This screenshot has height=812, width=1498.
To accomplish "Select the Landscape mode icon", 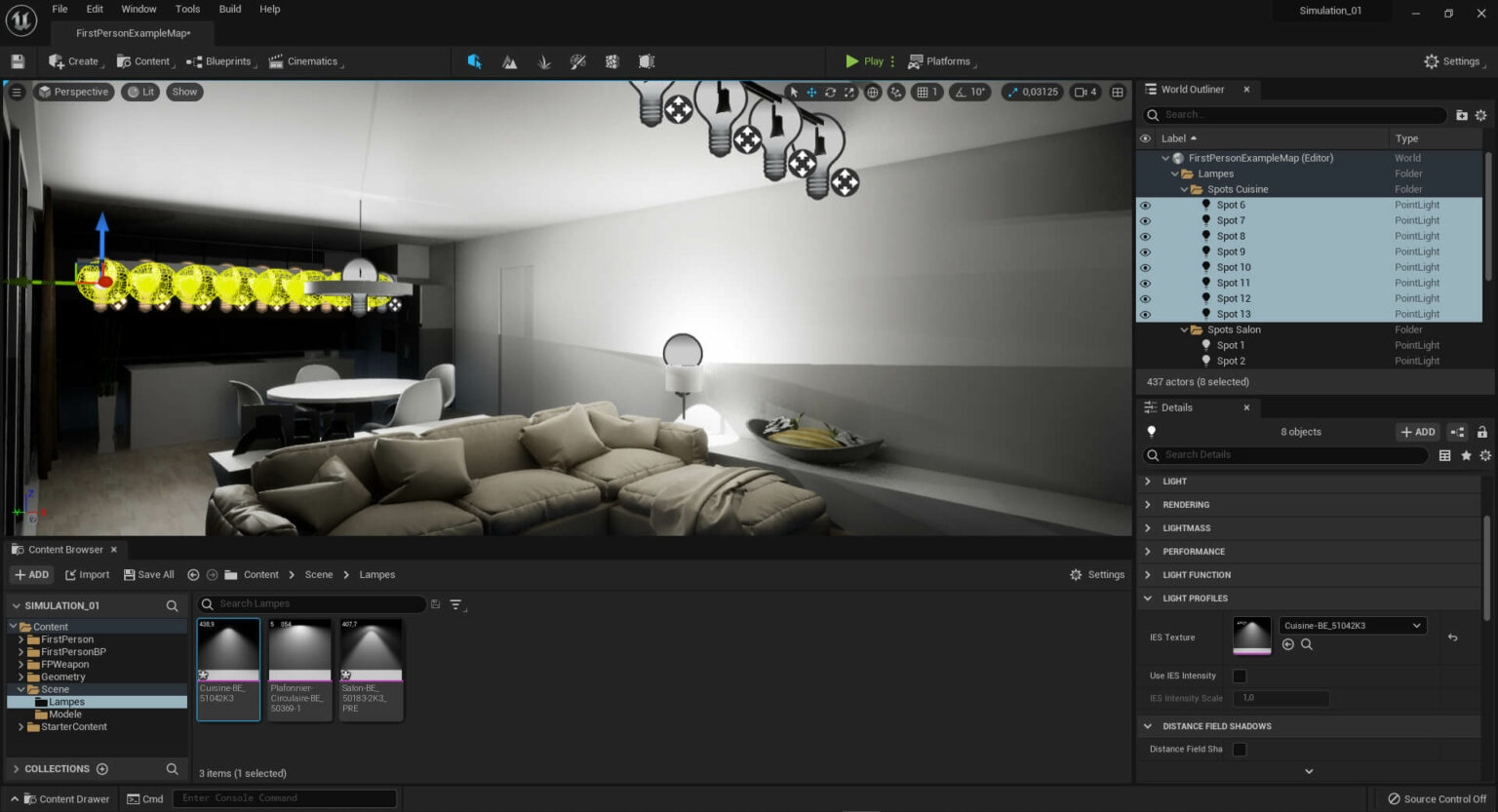I will pyautogui.click(x=509, y=61).
